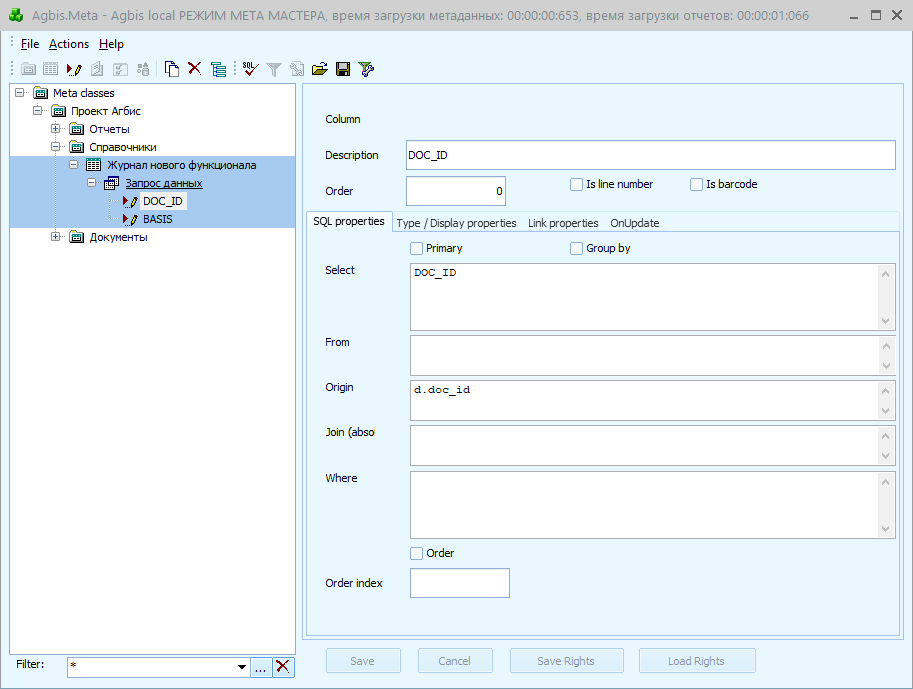Tick the Primary checkbox

(416, 249)
